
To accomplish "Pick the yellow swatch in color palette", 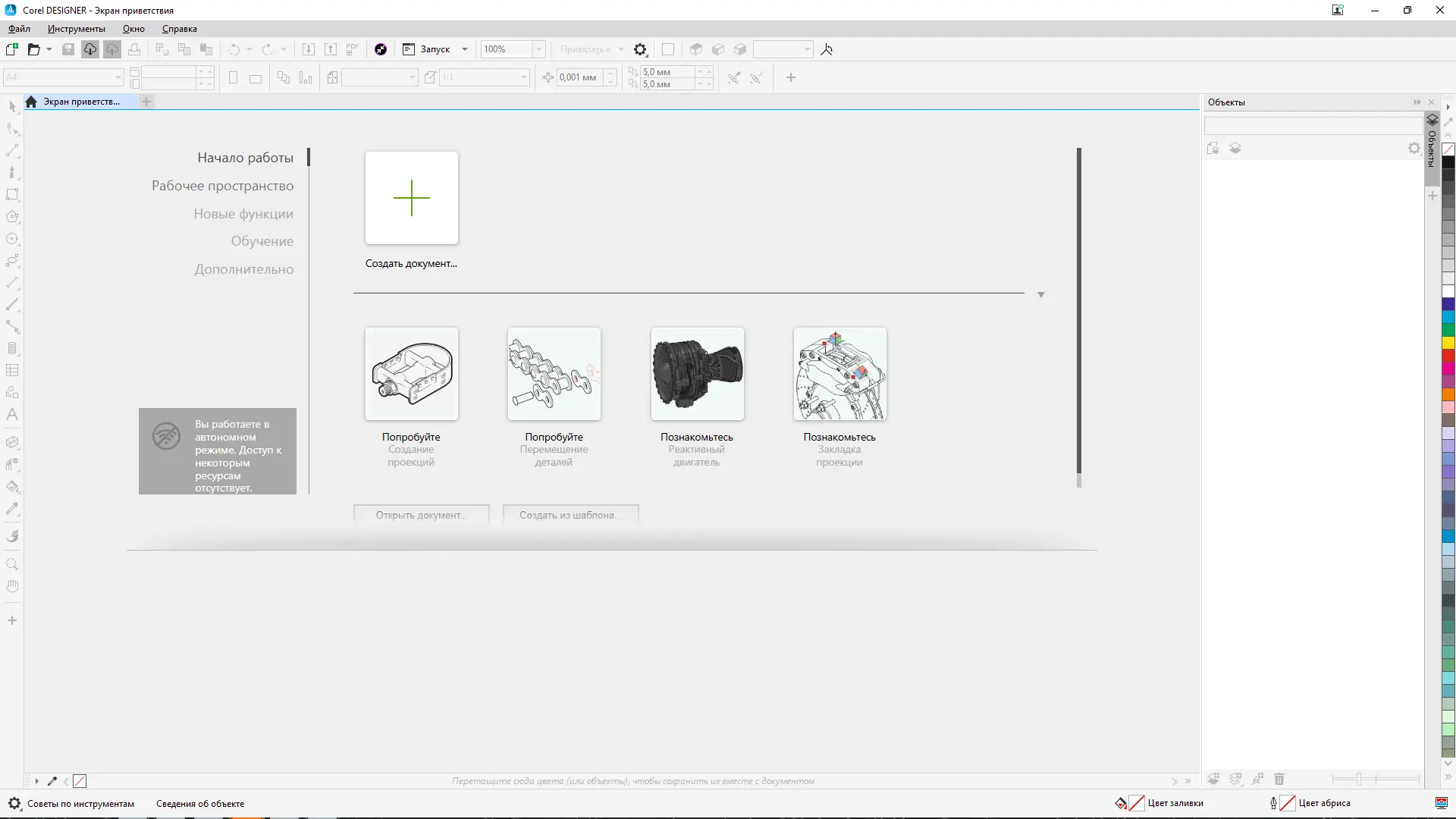I will [1448, 343].
